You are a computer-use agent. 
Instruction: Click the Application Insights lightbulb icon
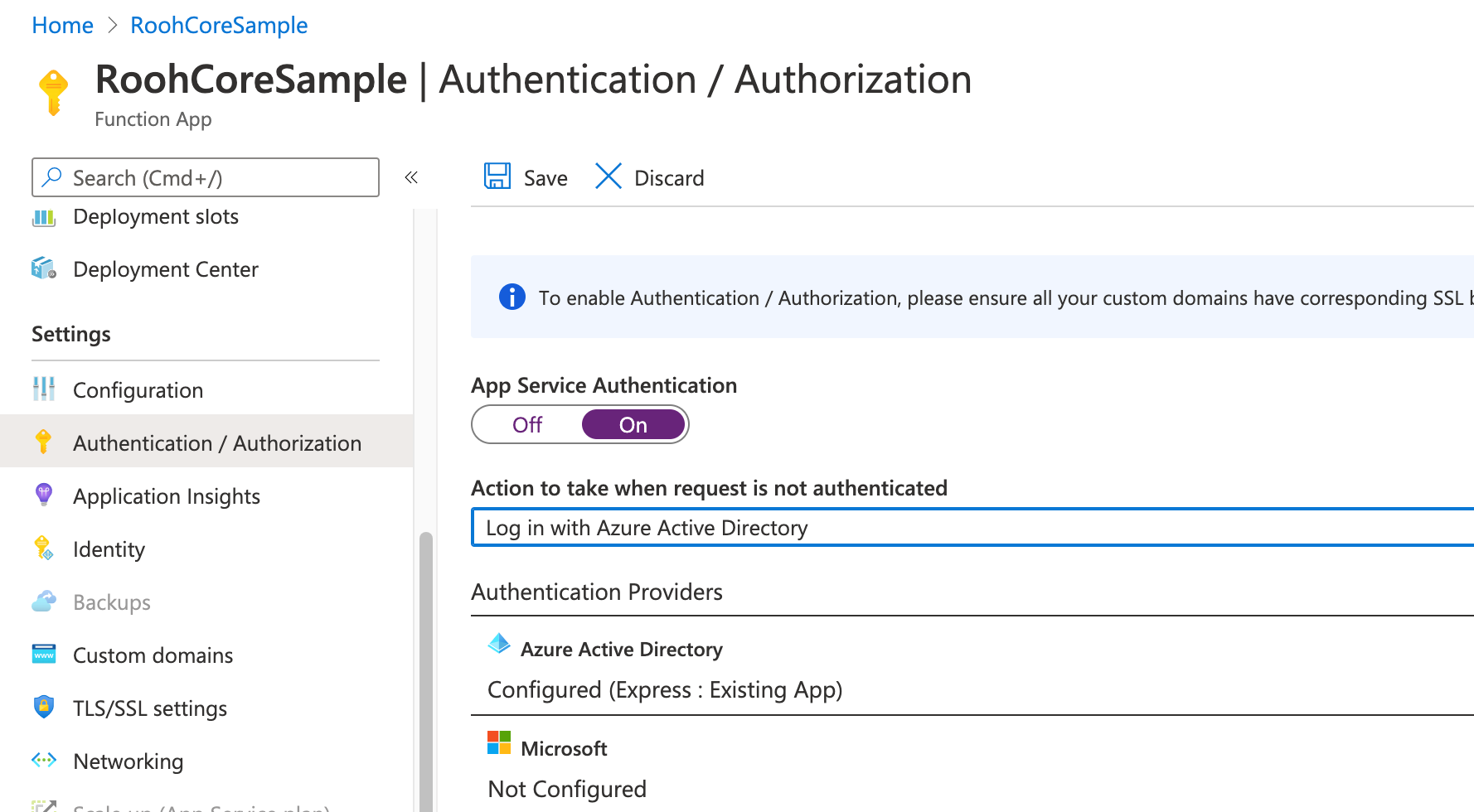point(43,495)
